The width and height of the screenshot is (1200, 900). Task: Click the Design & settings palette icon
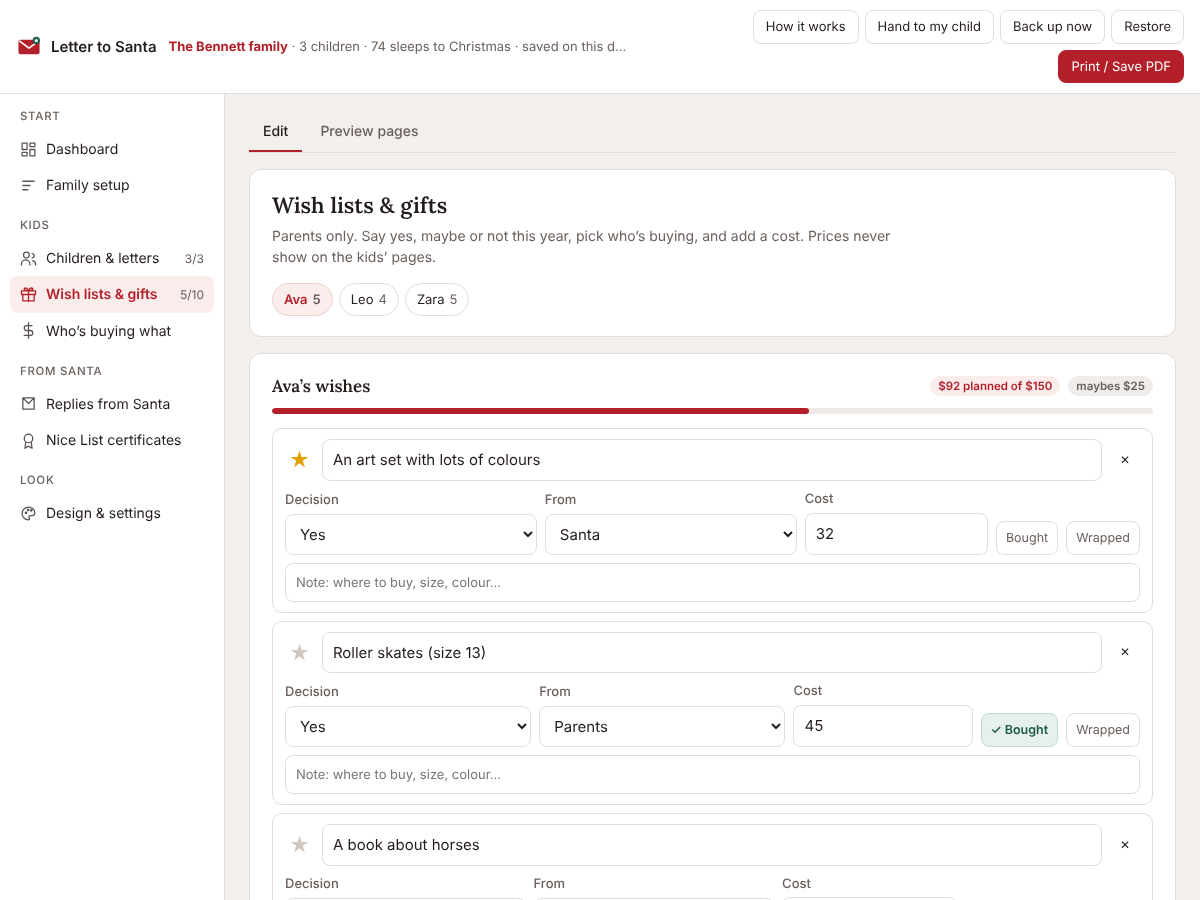28,513
